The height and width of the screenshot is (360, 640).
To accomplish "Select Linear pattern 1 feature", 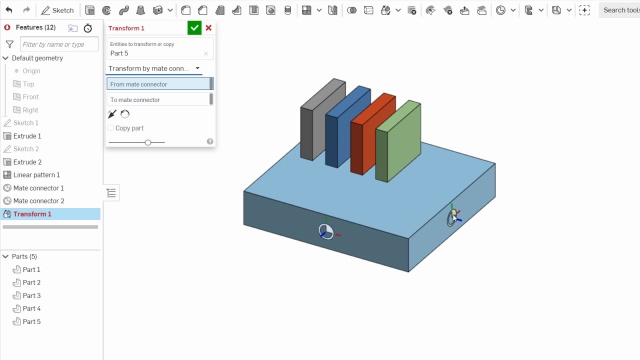I will [36, 175].
